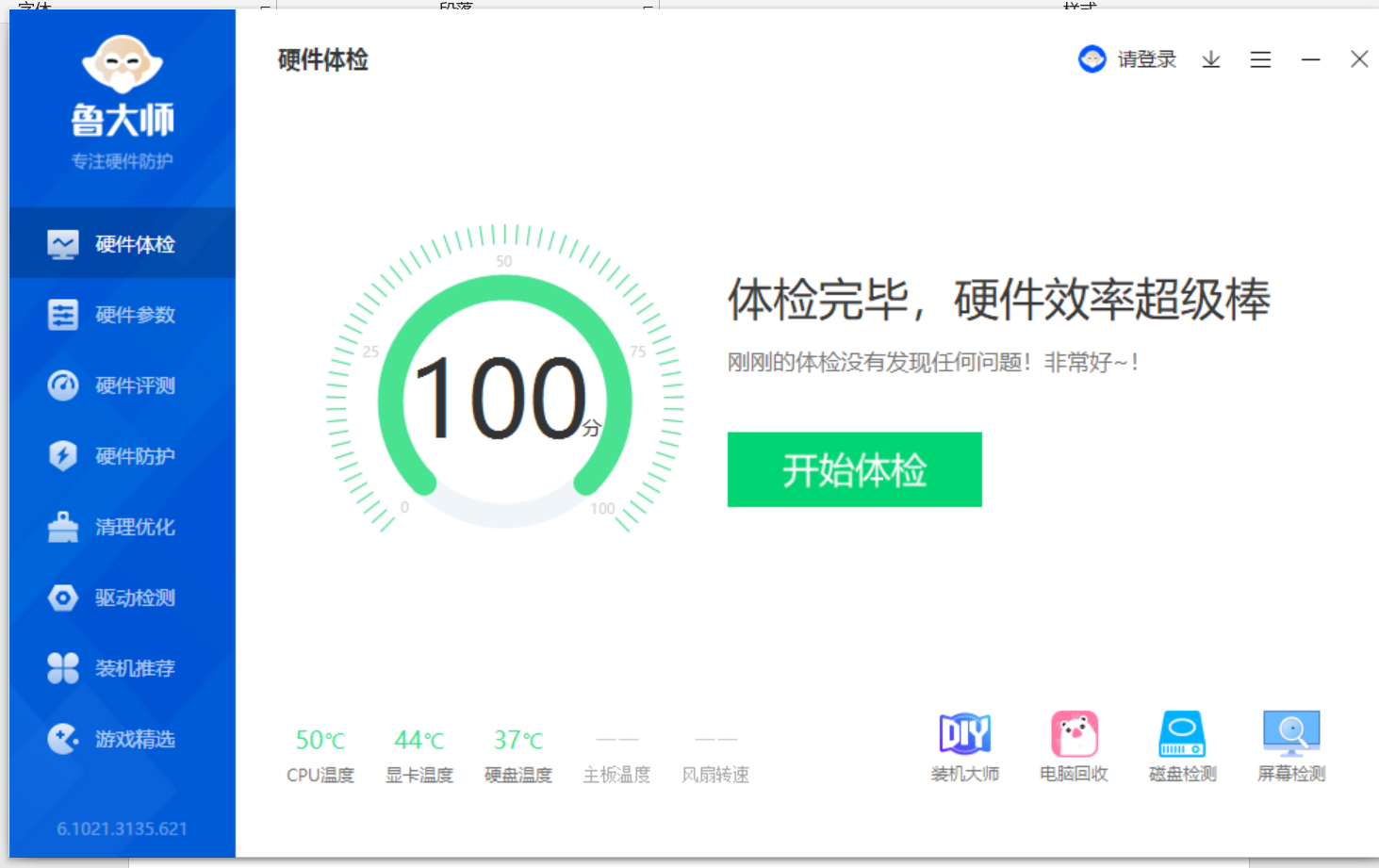Open the 电脑回收 pig icon
Image resolution: width=1379 pixels, height=868 pixels.
click(1075, 747)
